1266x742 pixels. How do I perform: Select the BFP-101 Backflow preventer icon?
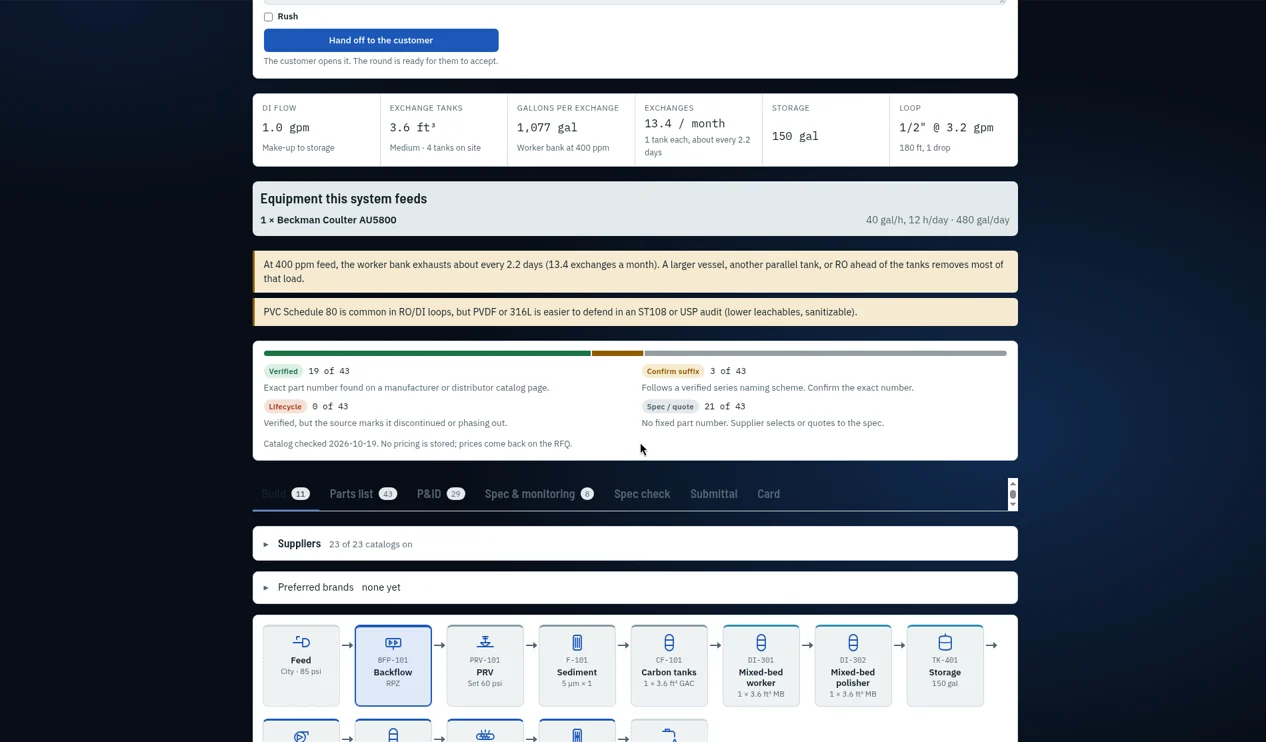(x=393, y=643)
